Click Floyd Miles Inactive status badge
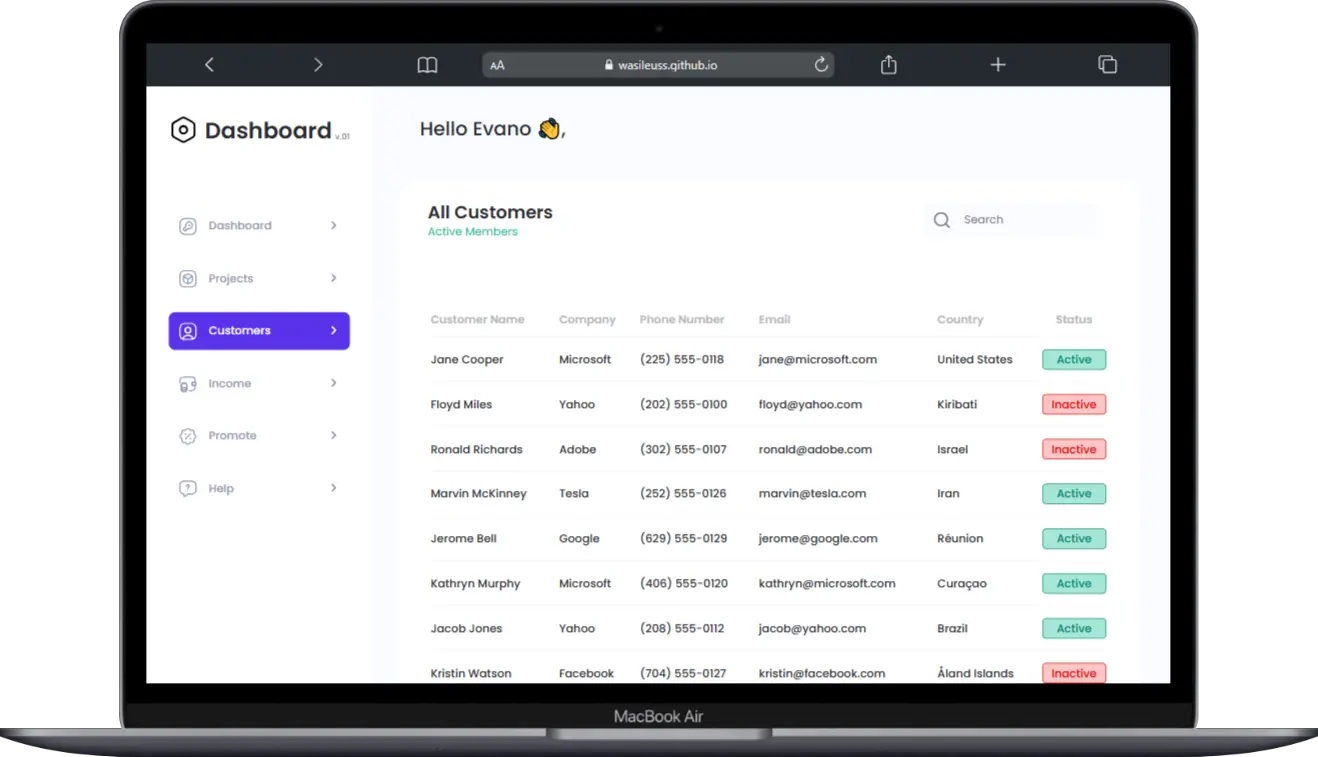Viewport: 1318px width, 757px height. 1073,405
